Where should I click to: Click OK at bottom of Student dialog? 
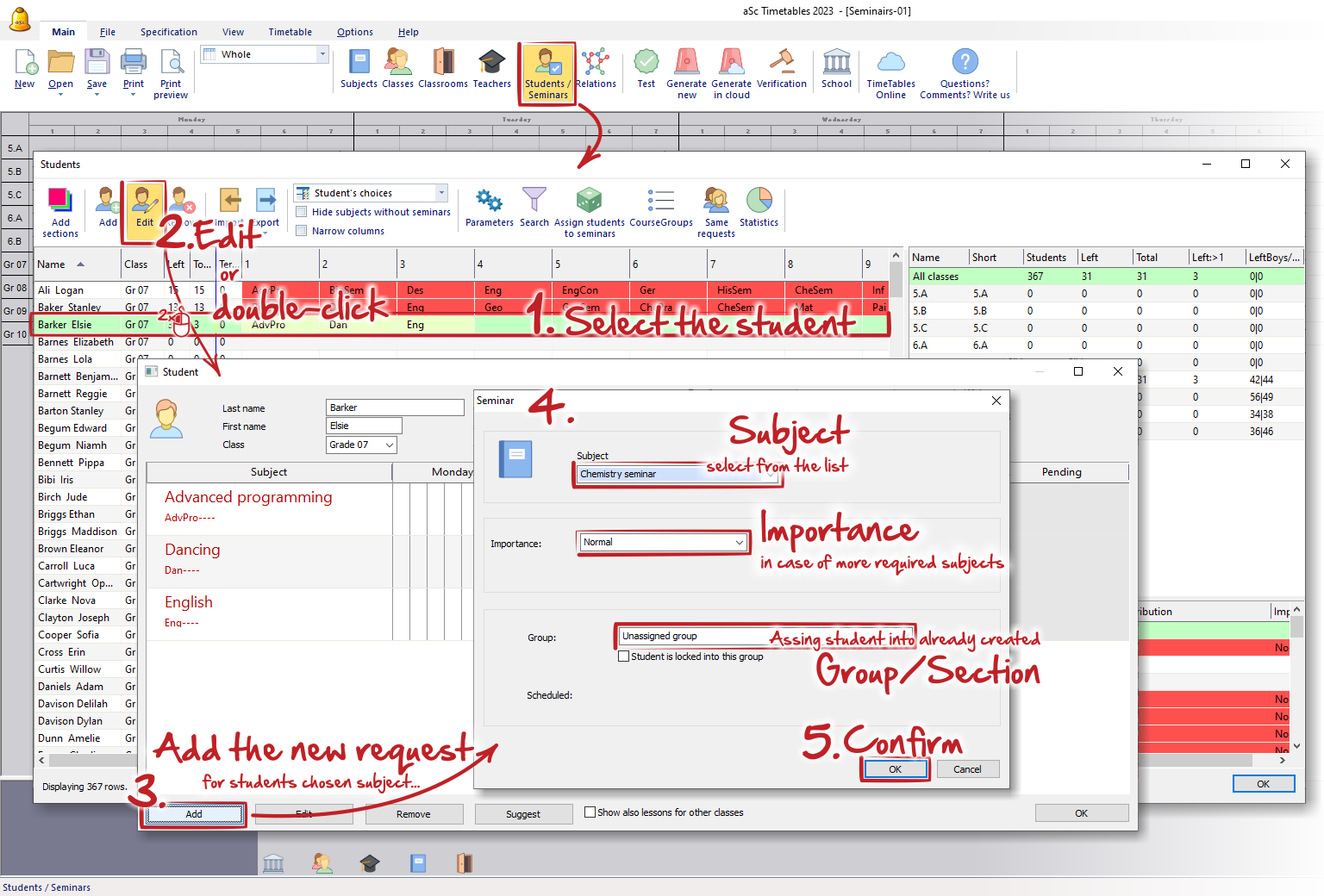pos(1082,813)
